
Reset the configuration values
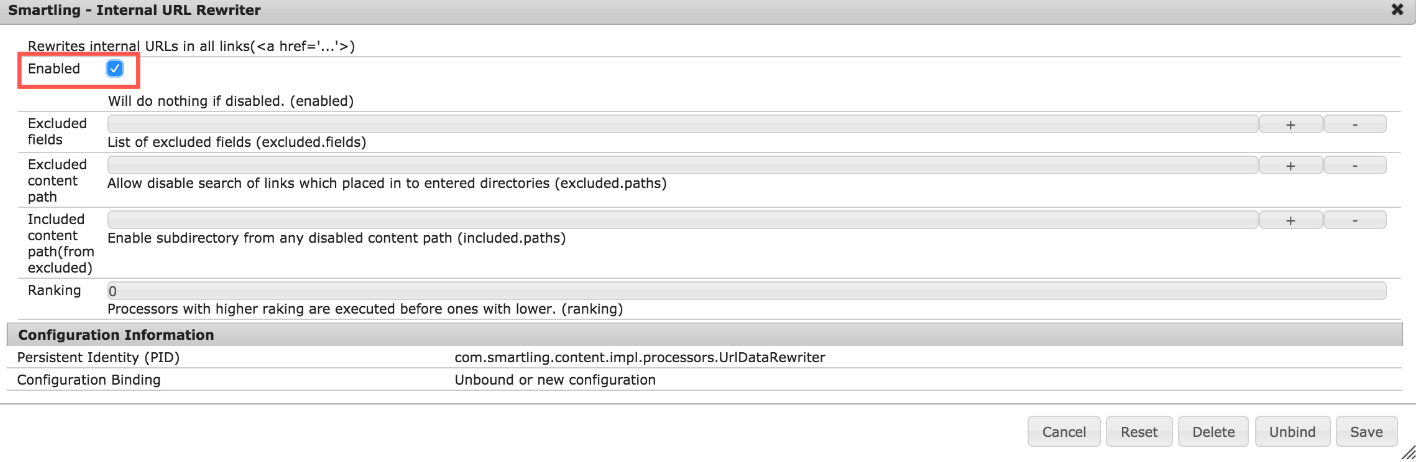tap(1139, 432)
